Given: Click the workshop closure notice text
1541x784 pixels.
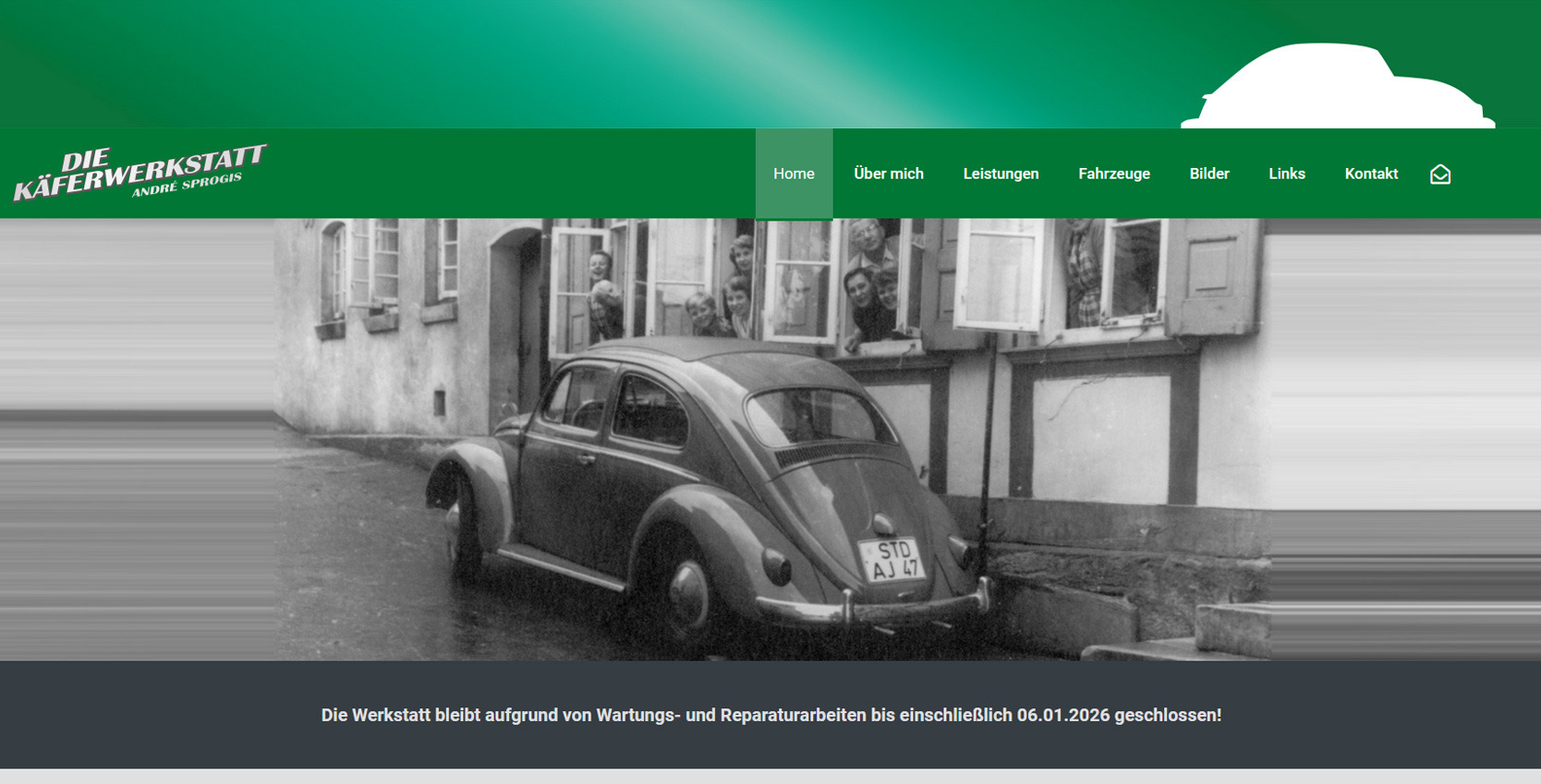Looking at the screenshot, I should point(770,715).
